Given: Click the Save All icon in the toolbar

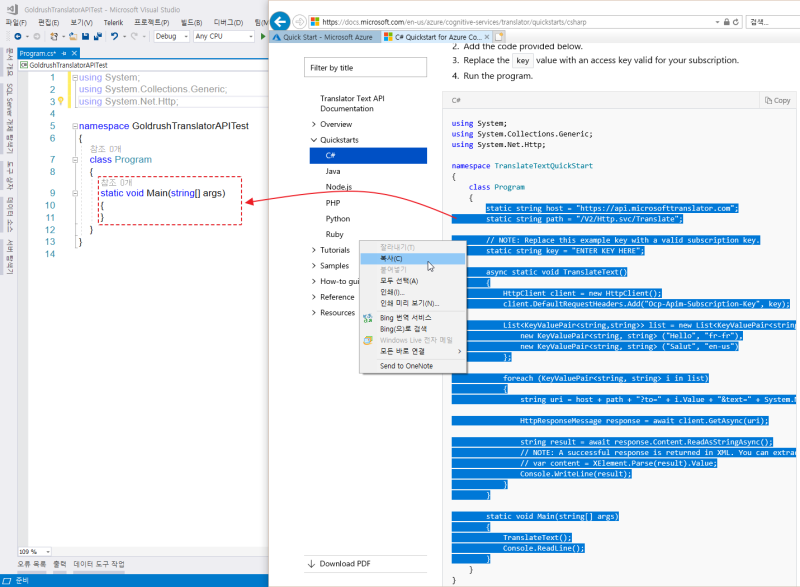Looking at the screenshot, I should pyautogui.click(x=98, y=35).
